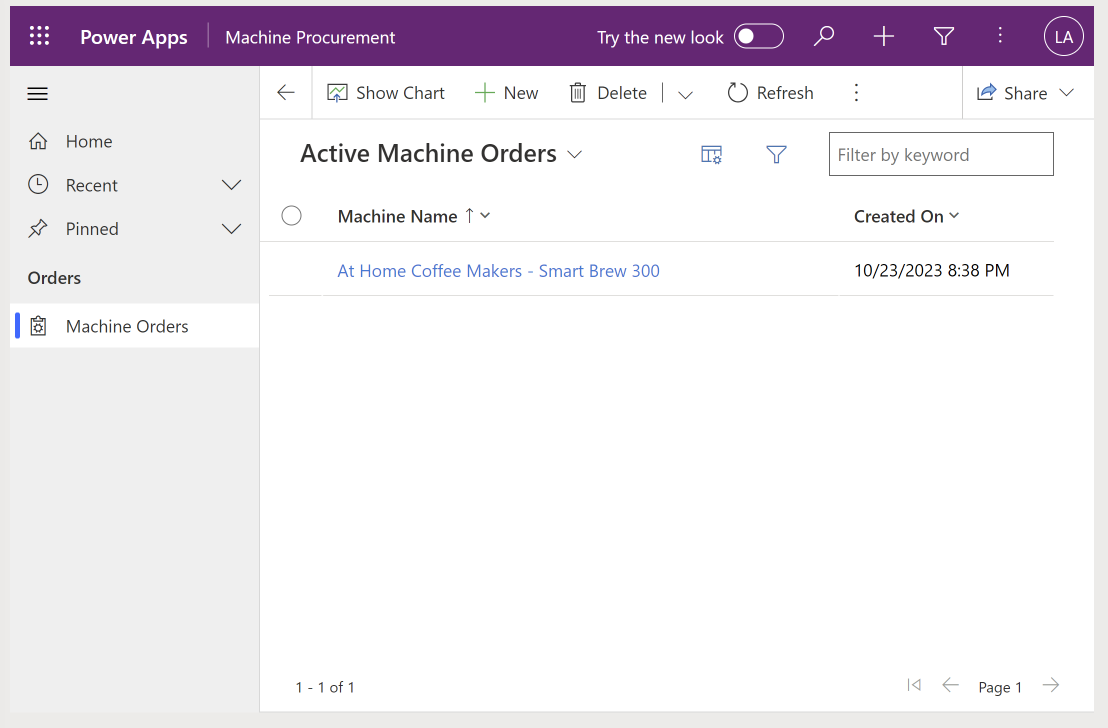Screen dimensions: 1108x728
Task: Click Refresh button
Action: coord(771,93)
